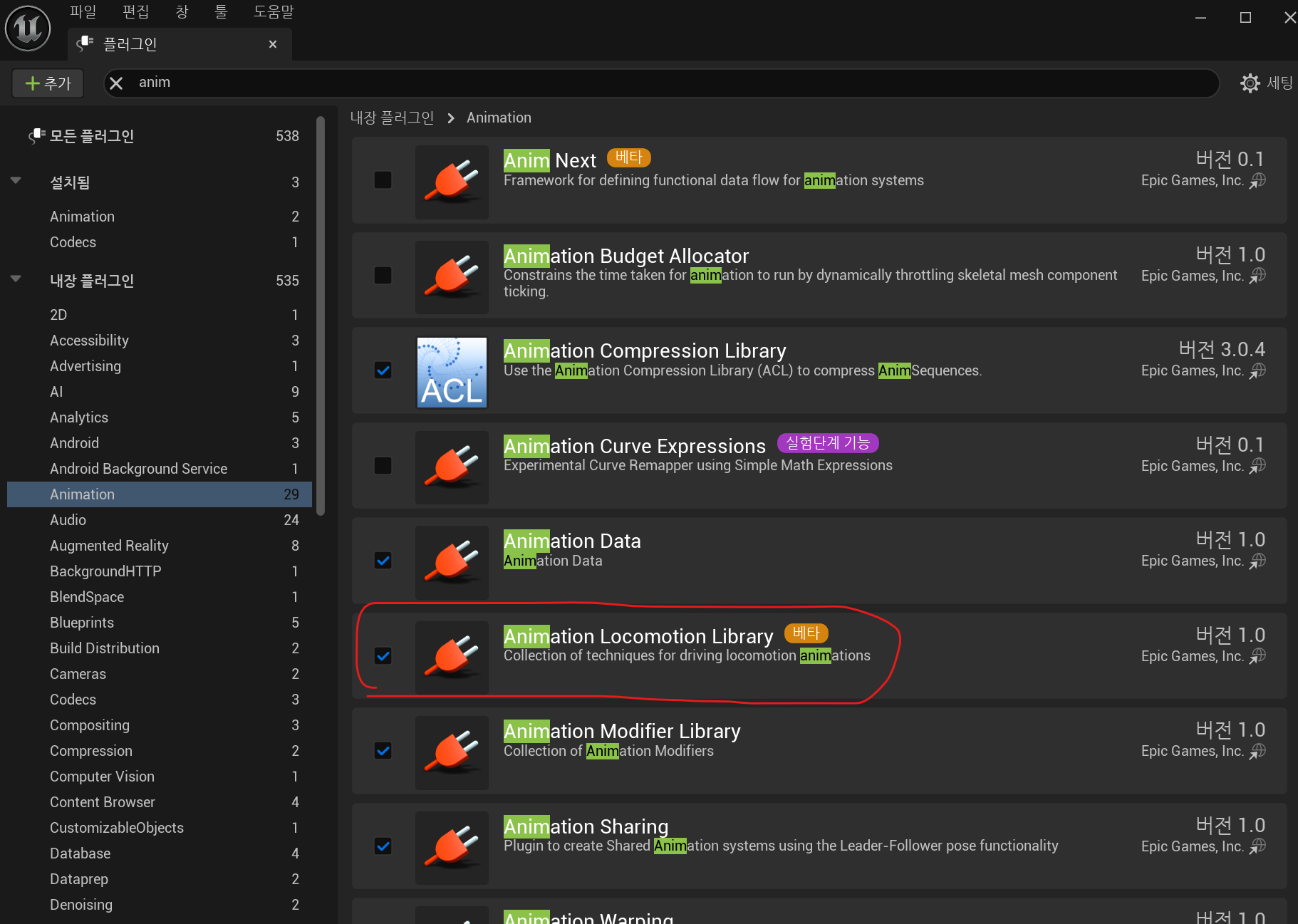
Task: Click the plug icon on the 플러그인 tab
Action: pyautogui.click(x=85, y=43)
